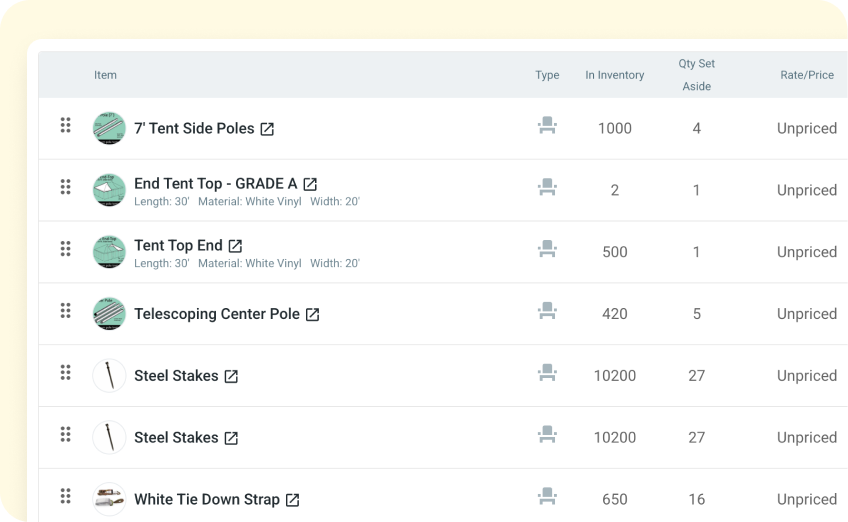This screenshot has width=848, height=522.
Task: Sort by the Item column header
Action: 105,75
